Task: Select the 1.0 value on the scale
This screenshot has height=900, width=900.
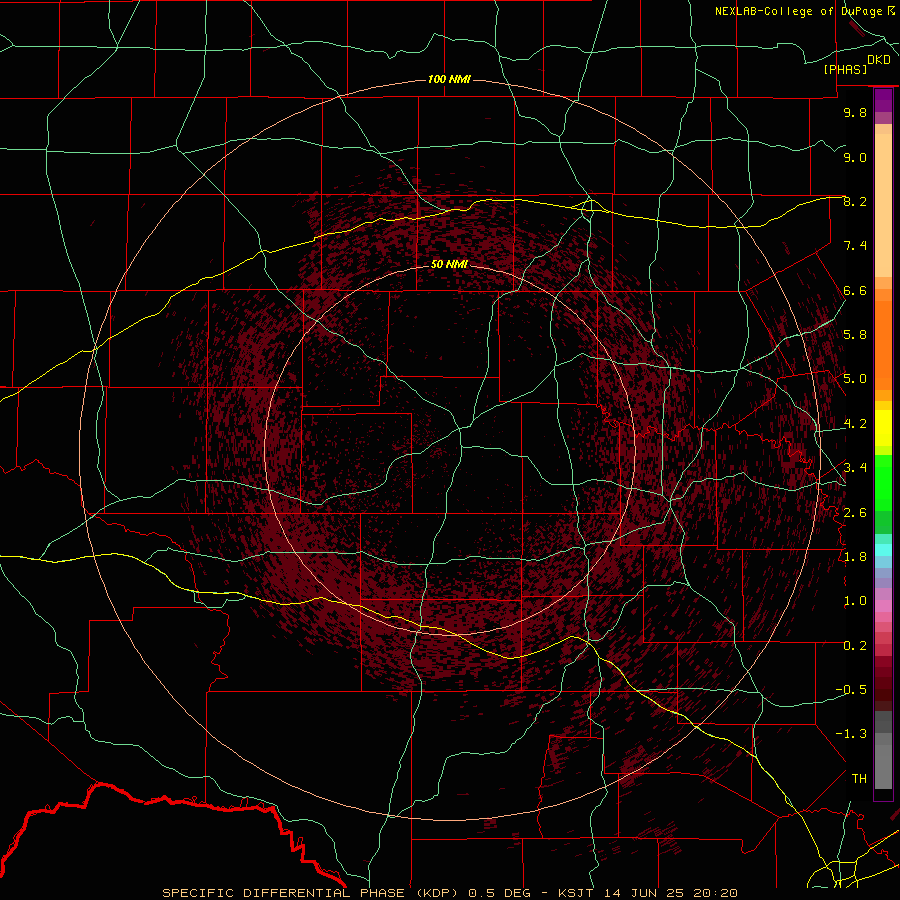Action: (x=855, y=601)
